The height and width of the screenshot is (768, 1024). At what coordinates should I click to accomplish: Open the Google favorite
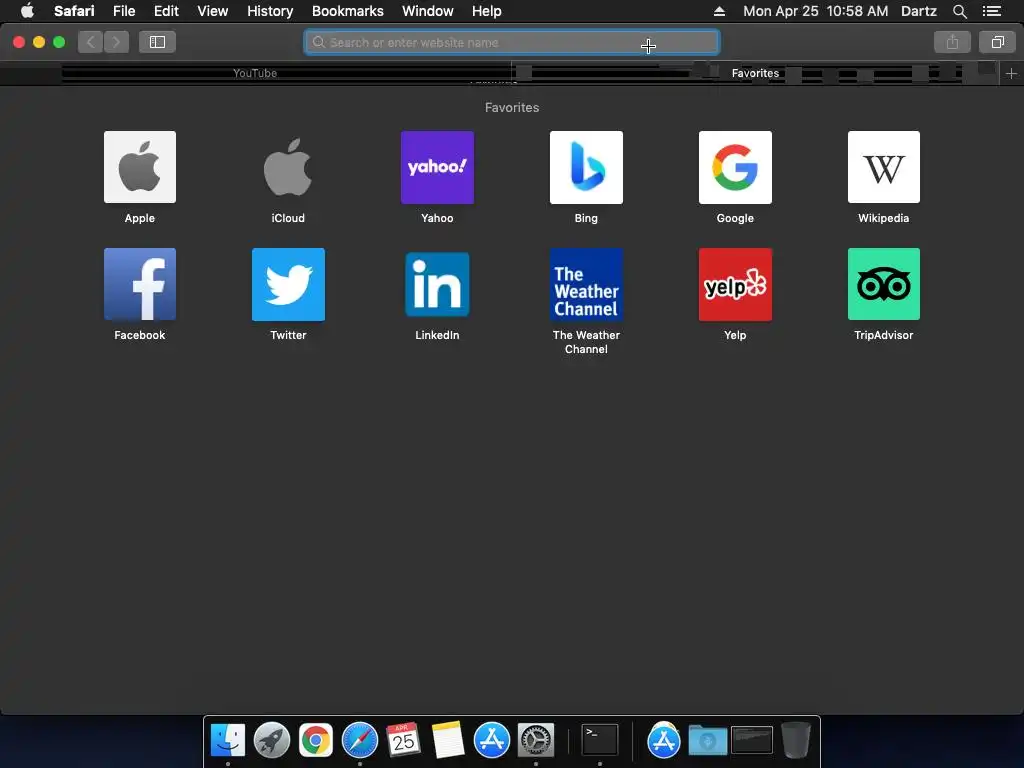(735, 167)
